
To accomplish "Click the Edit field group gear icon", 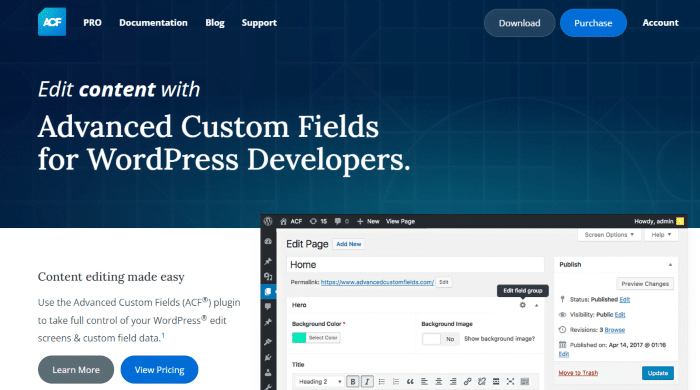I will point(523,305).
